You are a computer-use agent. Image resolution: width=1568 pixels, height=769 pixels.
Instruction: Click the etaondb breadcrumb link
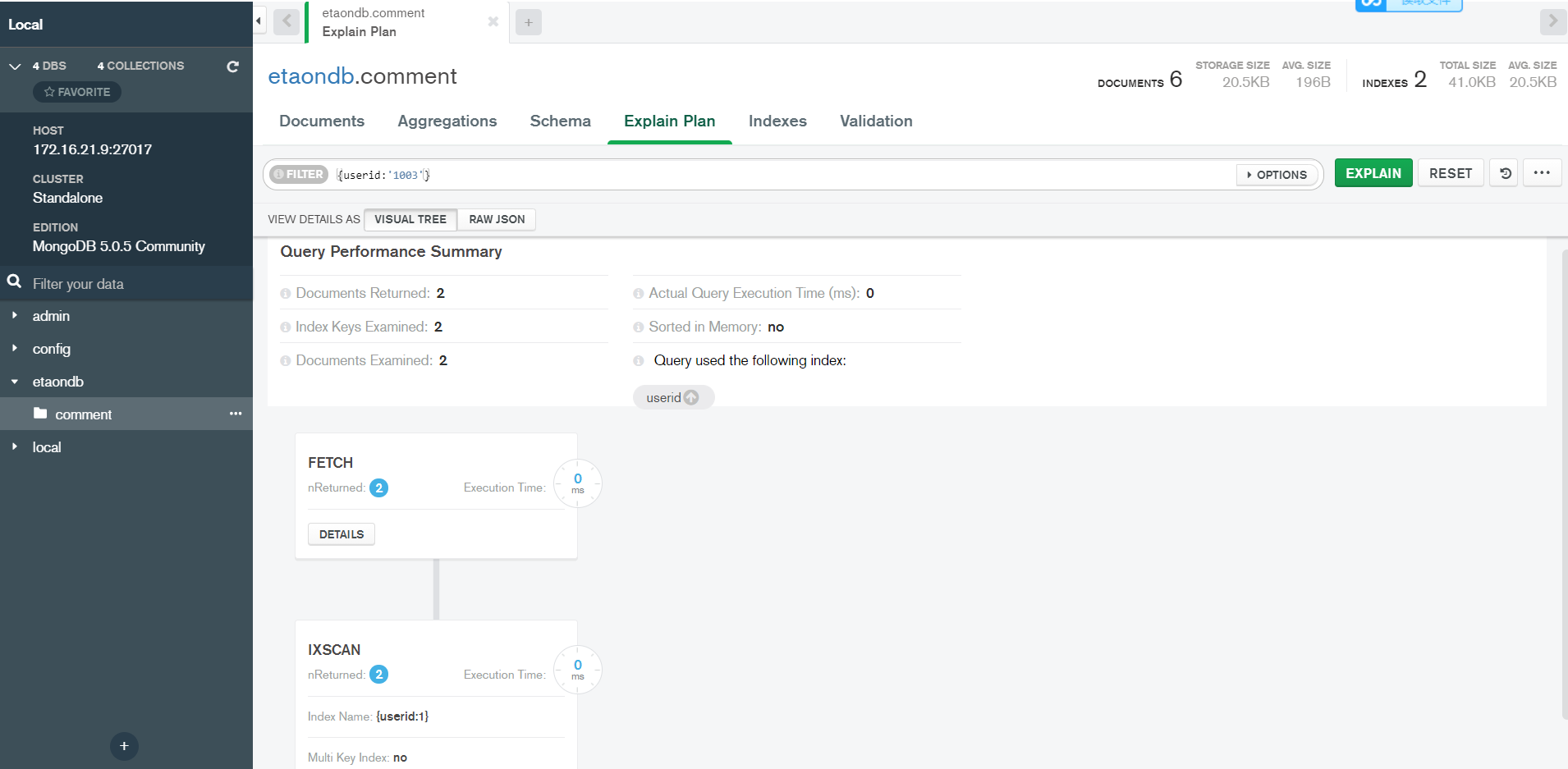pyautogui.click(x=311, y=76)
